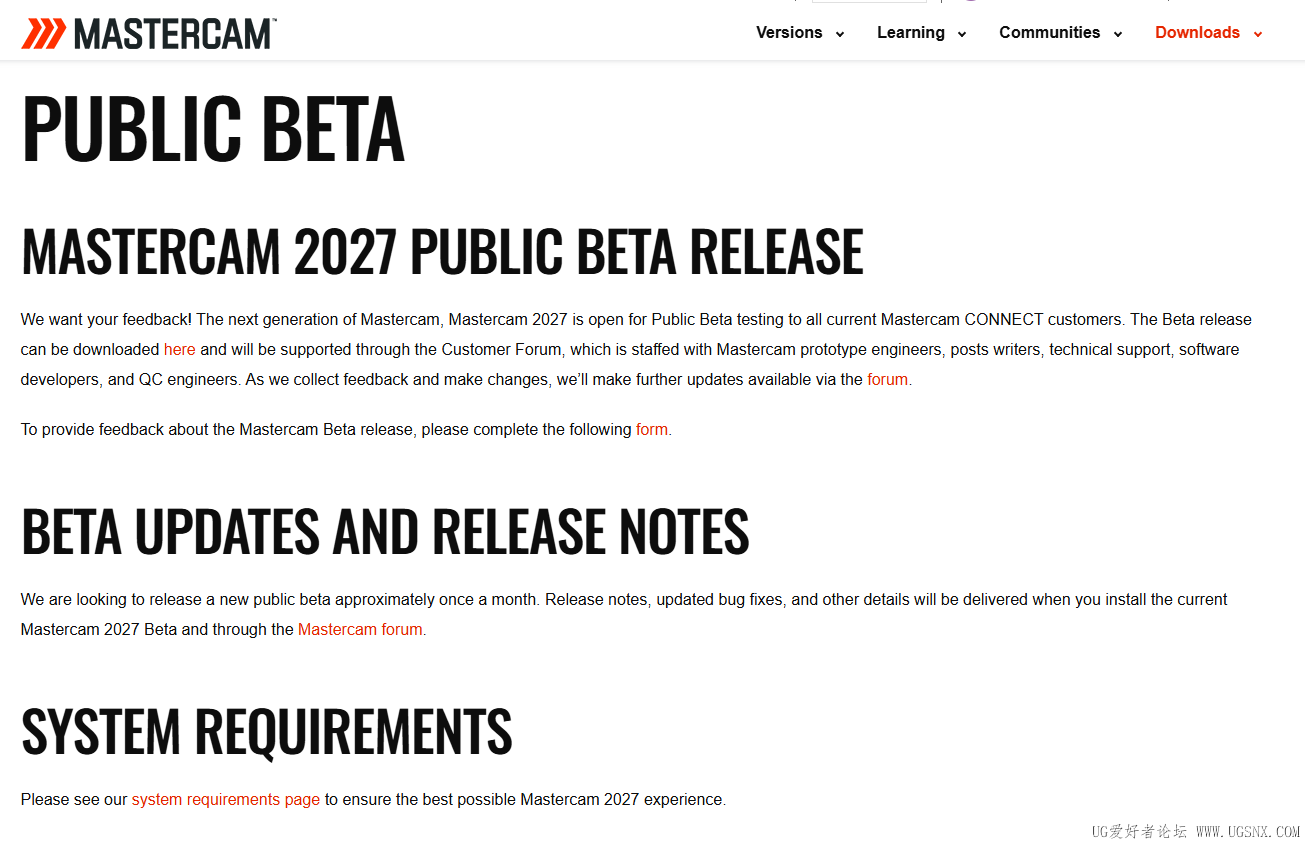The width and height of the screenshot is (1305, 844).
Task: Expand the Versions dropdown chevron
Action: pos(840,34)
